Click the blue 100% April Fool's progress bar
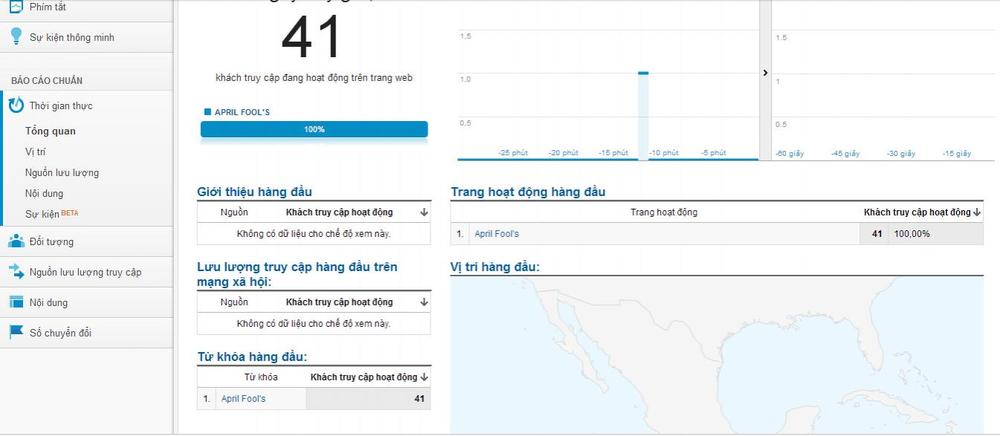Screen dimensions: 1000x436 (x=314, y=129)
